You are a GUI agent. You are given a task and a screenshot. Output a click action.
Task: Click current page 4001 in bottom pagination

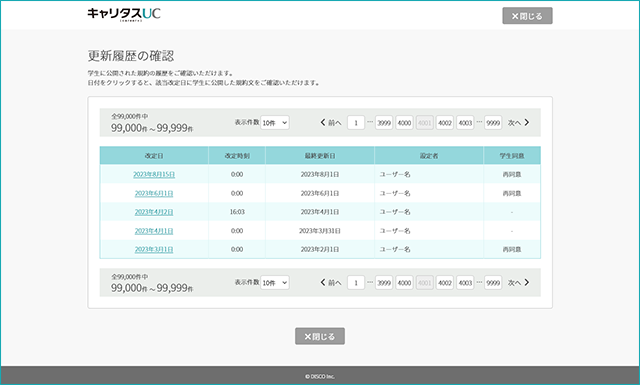click(x=424, y=283)
